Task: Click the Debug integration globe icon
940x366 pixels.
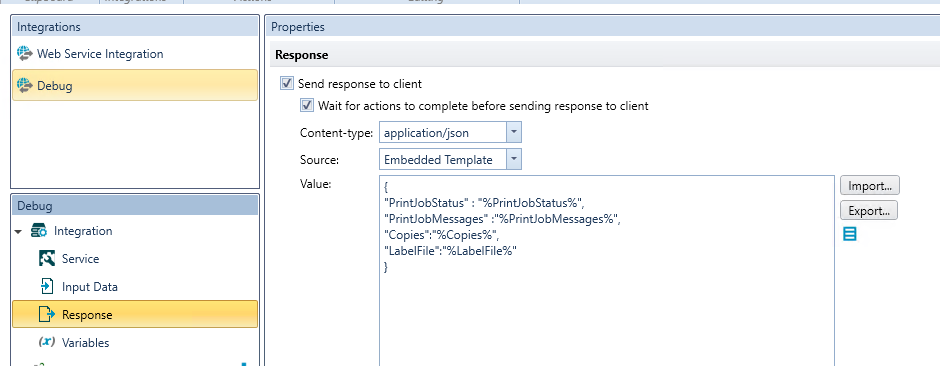Action: click(25, 85)
